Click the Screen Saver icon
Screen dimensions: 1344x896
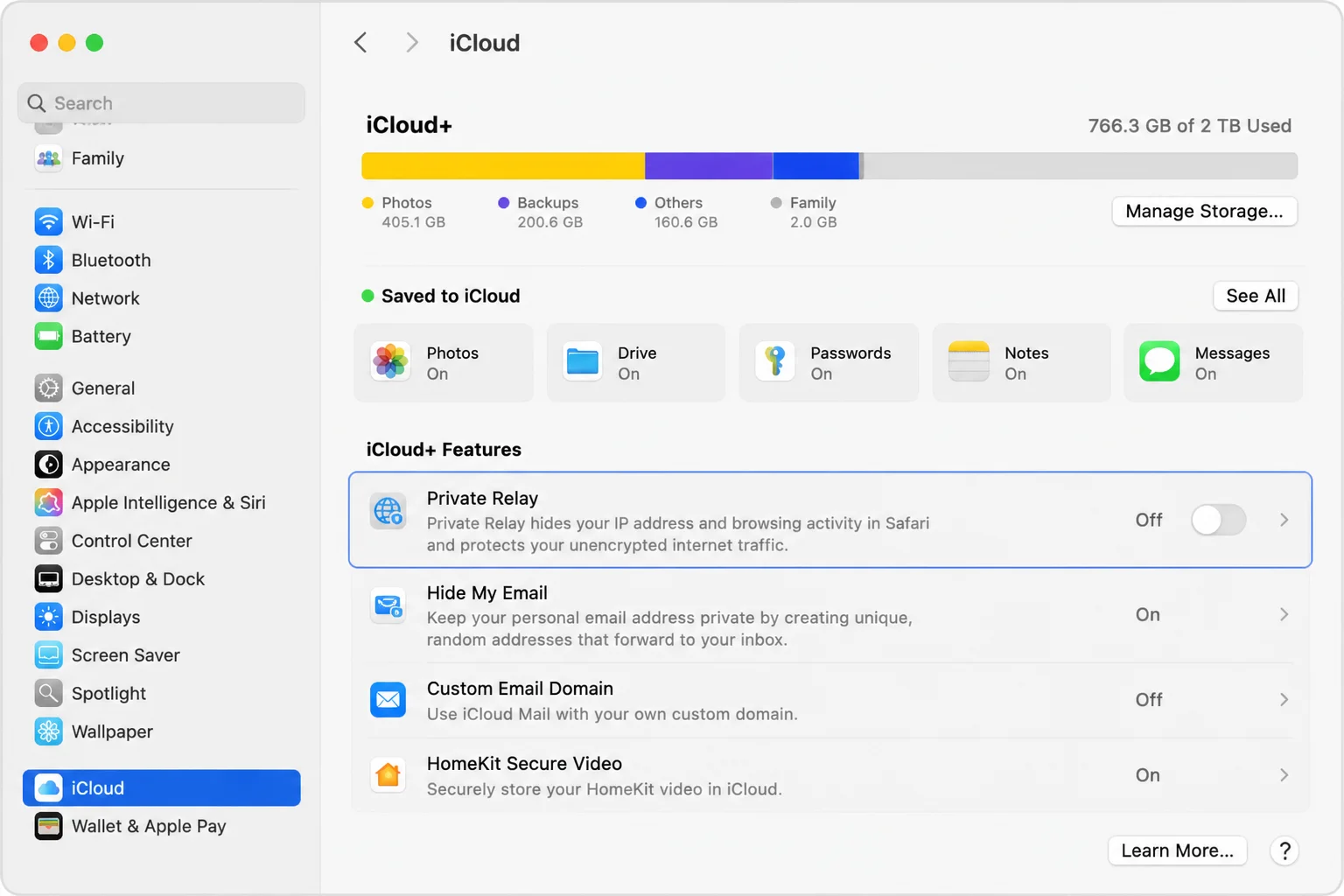[49, 654]
